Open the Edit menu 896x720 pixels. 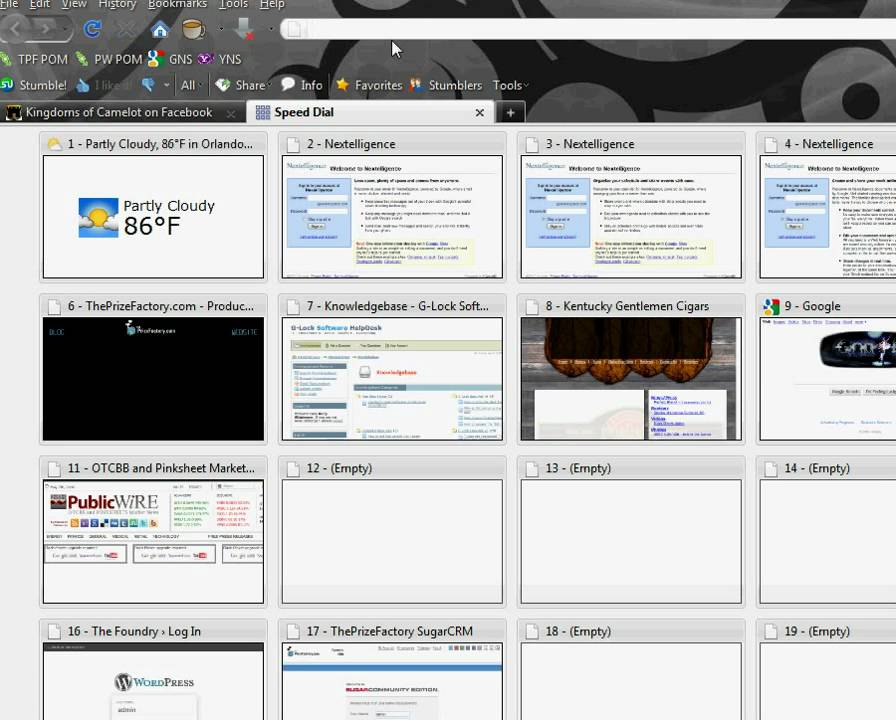point(39,5)
